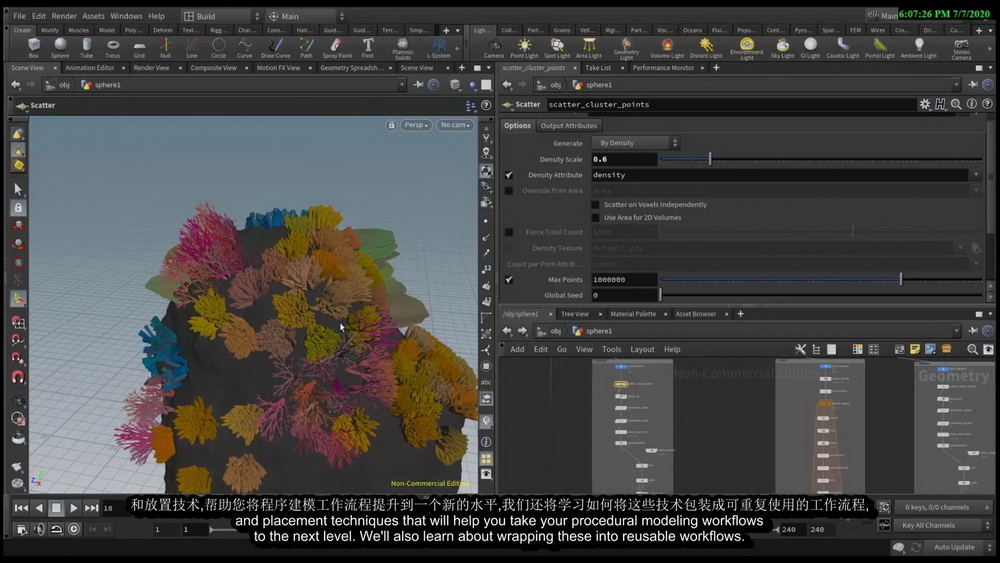Select the Tube shelf tool
The width and height of the screenshot is (1000, 563).
pos(87,48)
